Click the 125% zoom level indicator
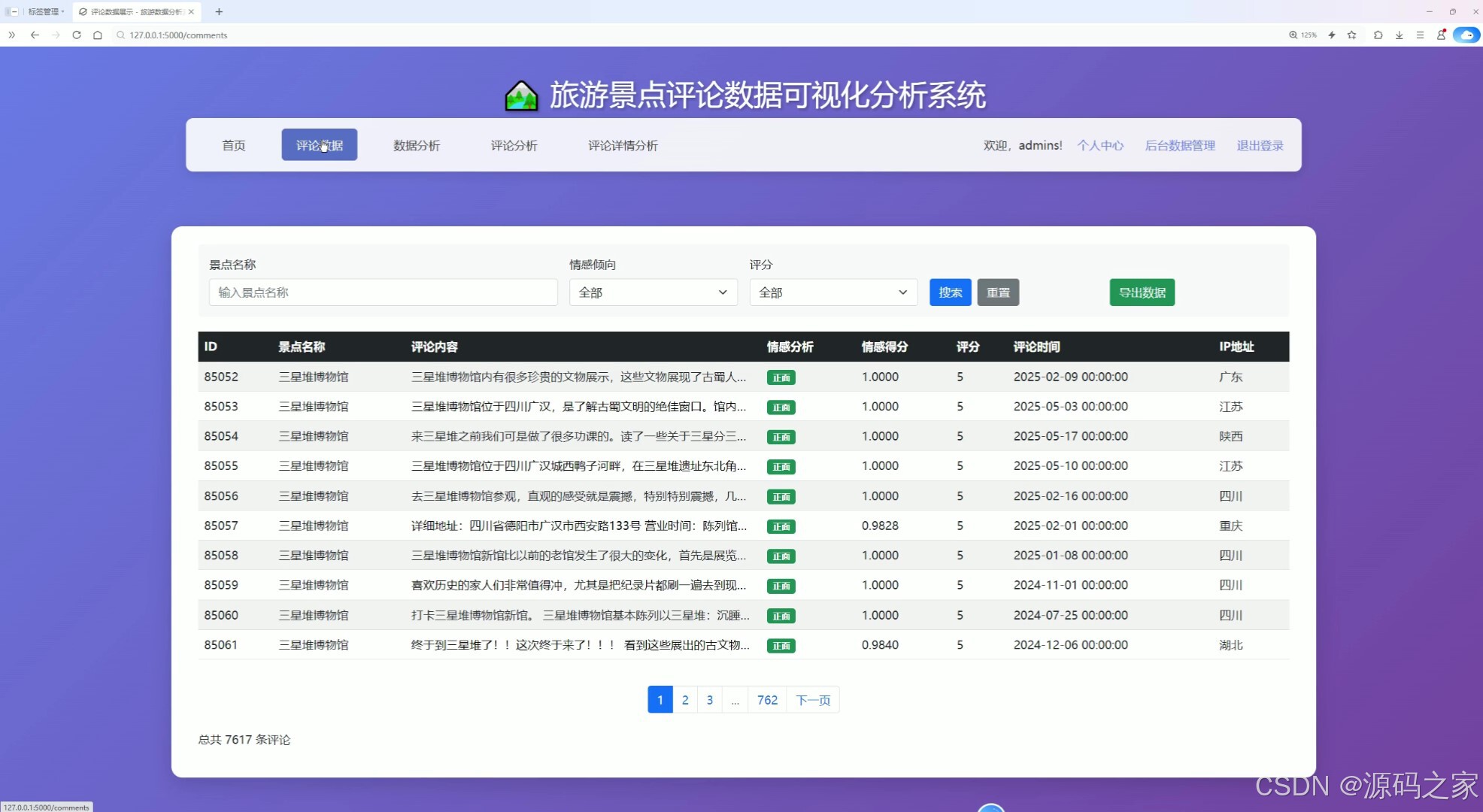Image resolution: width=1483 pixels, height=812 pixels. [x=1303, y=35]
